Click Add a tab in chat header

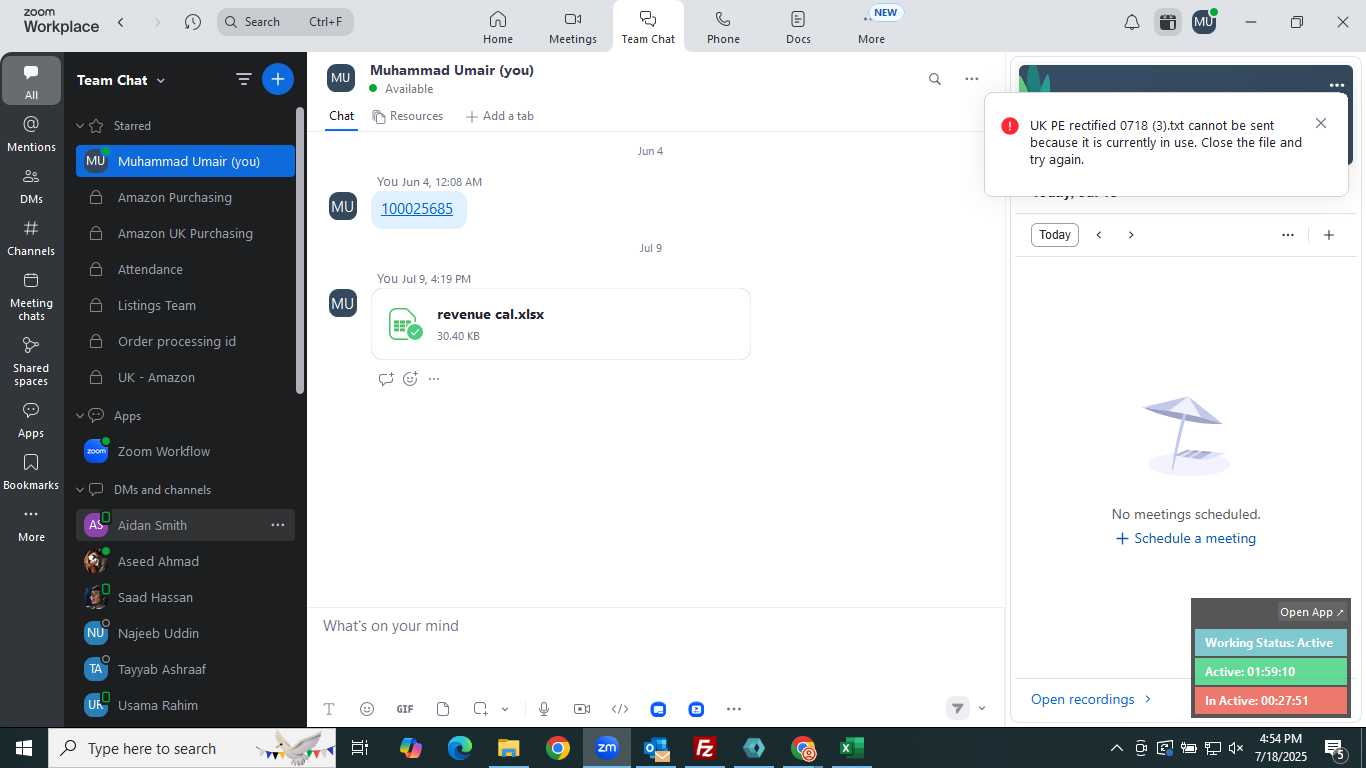click(x=500, y=116)
